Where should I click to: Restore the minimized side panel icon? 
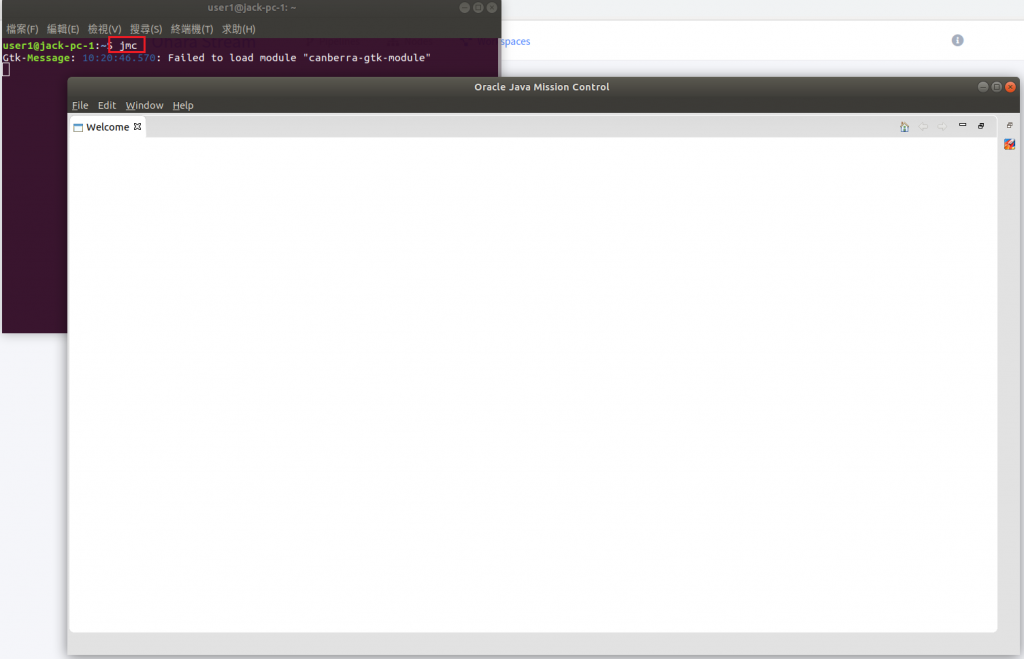pyautogui.click(x=1010, y=125)
